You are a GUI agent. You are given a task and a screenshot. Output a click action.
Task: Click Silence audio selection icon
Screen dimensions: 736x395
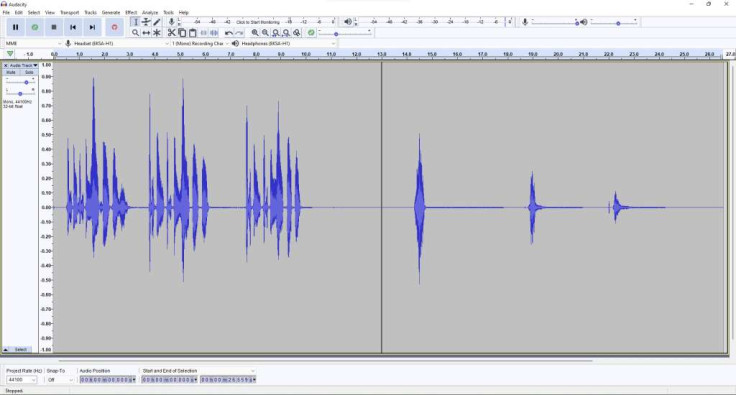pyautogui.click(x=214, y=33)
